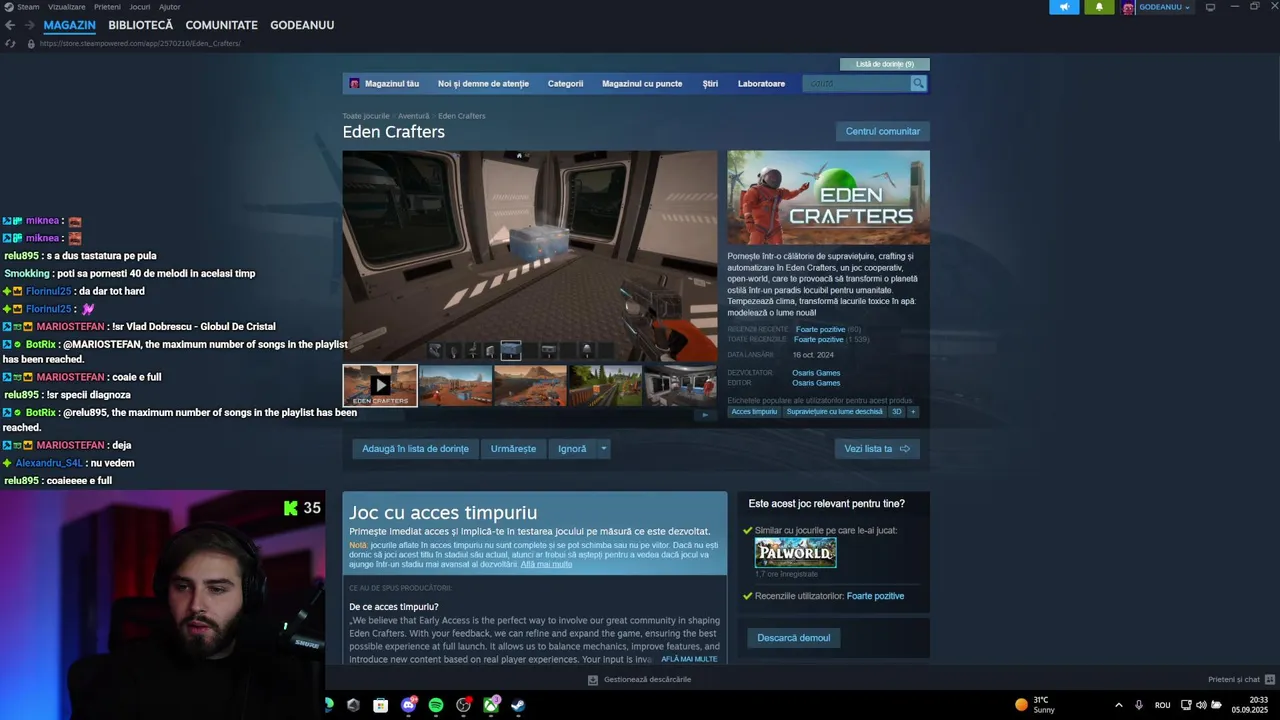The image size is (1280, 720).
Task: Open the weather widget showing 31°C
Action: [x=1035, y=705]
